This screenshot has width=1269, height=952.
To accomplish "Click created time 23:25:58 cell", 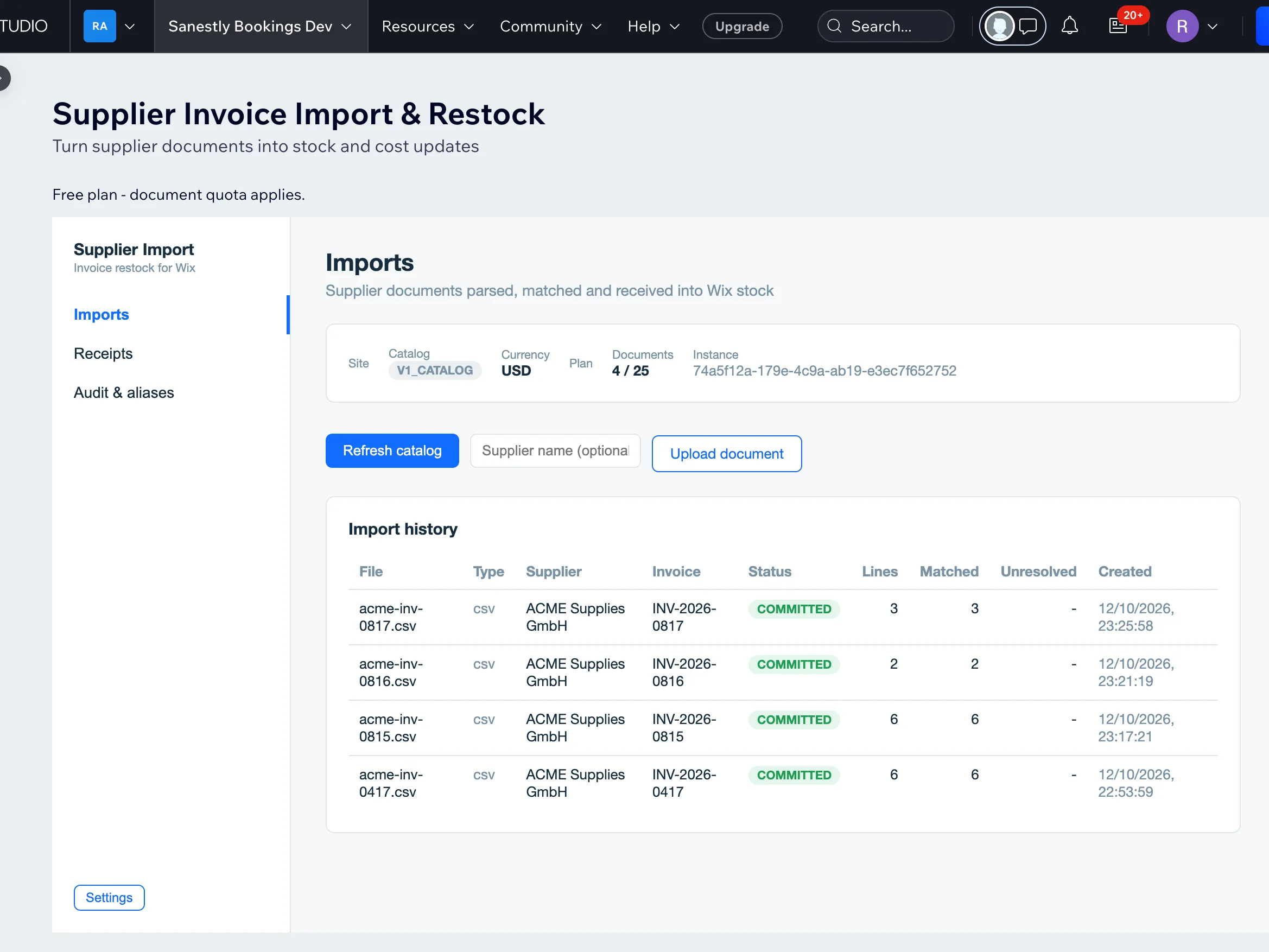I will [x=1136, y=617].
